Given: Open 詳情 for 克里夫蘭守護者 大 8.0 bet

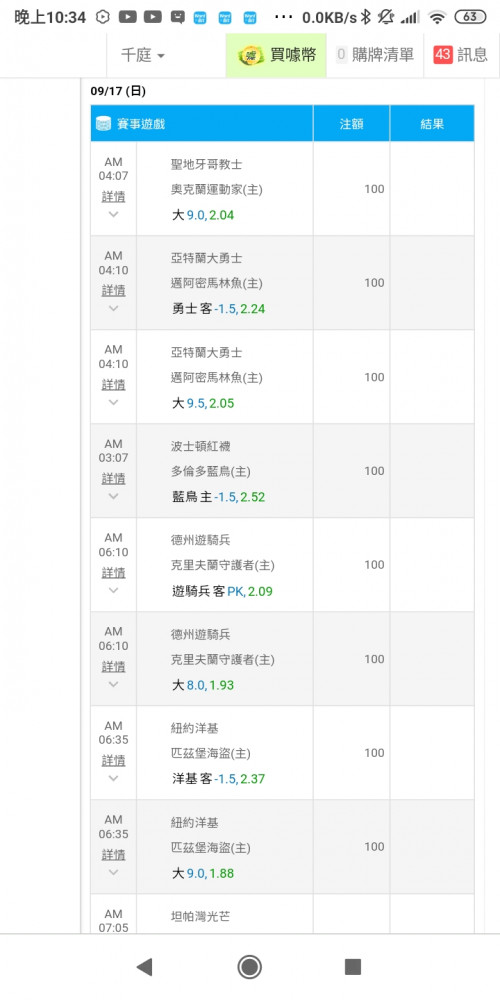Looking at the screenshot, I should (114, 666).
